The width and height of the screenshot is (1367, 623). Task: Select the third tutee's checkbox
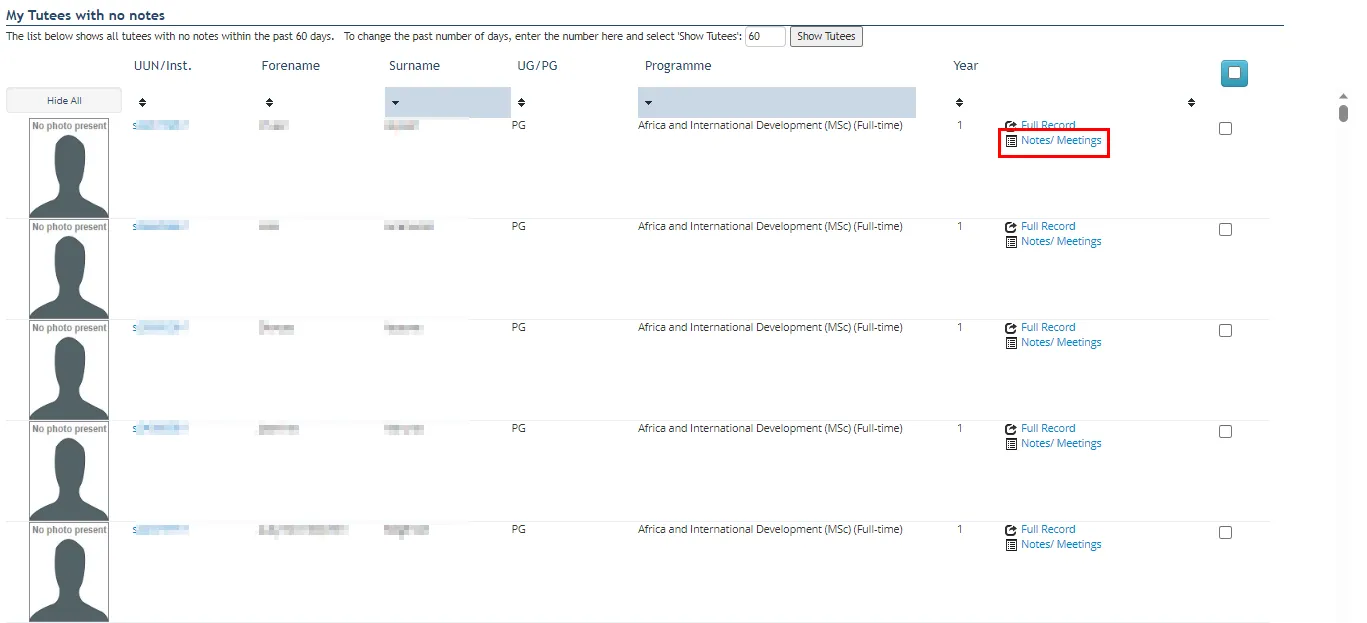(1225, 331)
